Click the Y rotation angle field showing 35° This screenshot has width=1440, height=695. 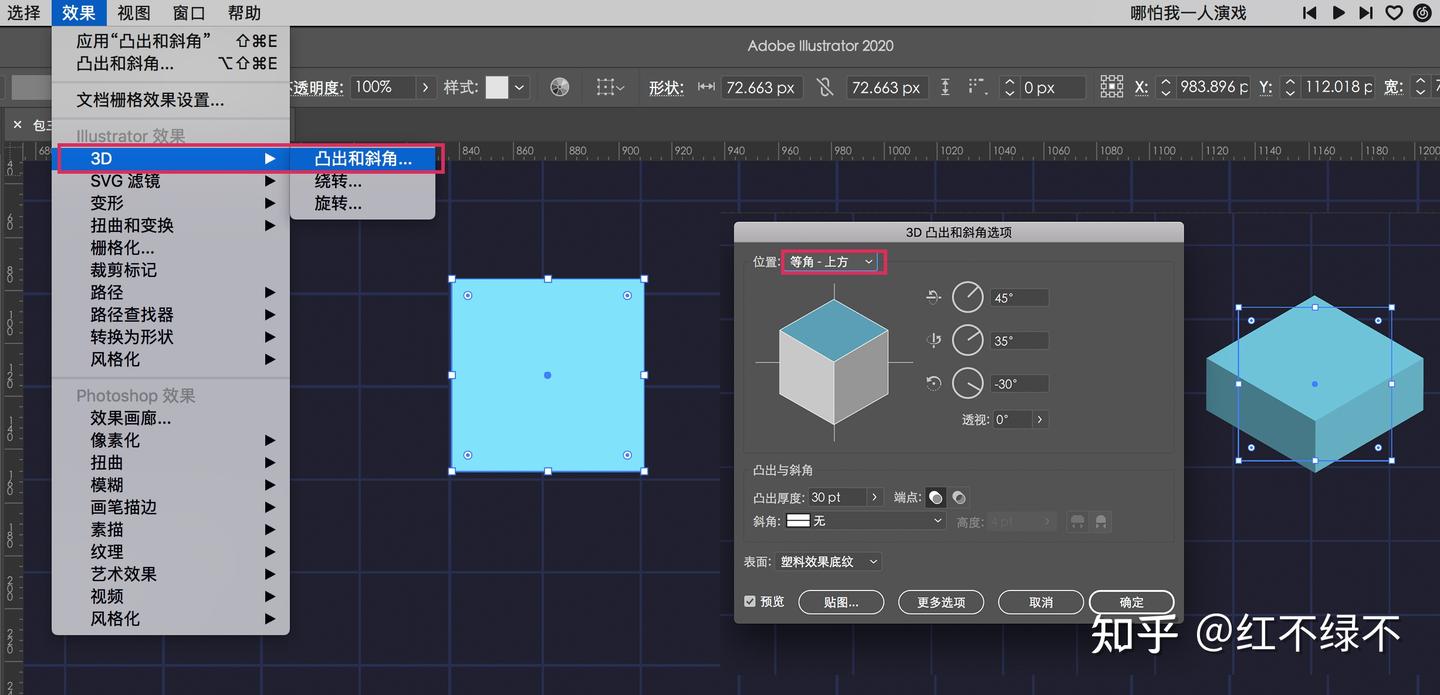point(1019,341)
